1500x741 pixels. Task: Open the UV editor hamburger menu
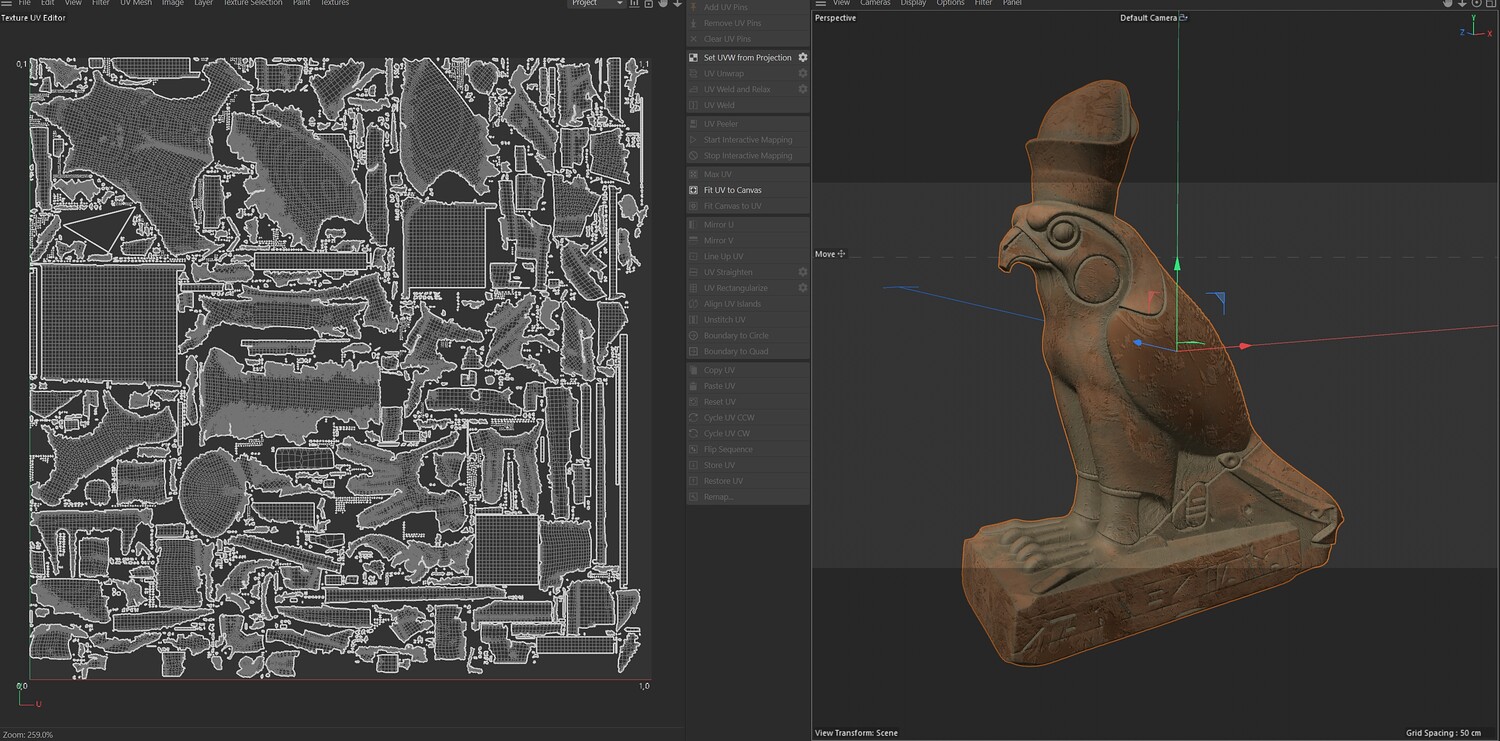[7, 3]
